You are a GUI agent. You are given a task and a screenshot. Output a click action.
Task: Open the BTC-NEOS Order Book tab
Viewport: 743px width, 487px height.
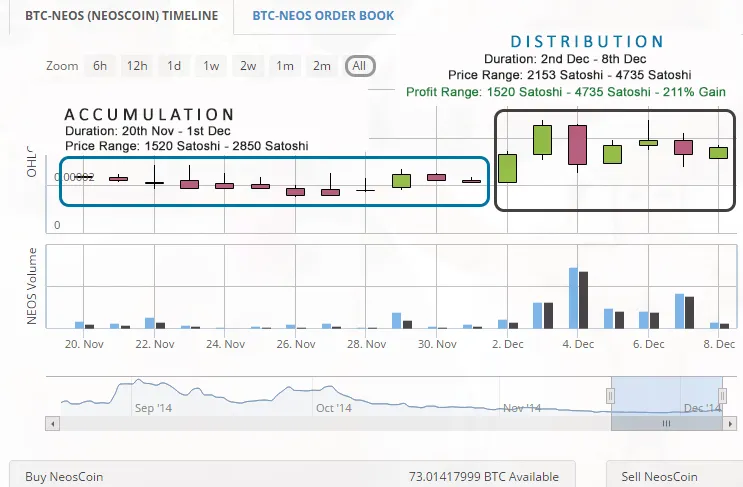click(323, 16)
